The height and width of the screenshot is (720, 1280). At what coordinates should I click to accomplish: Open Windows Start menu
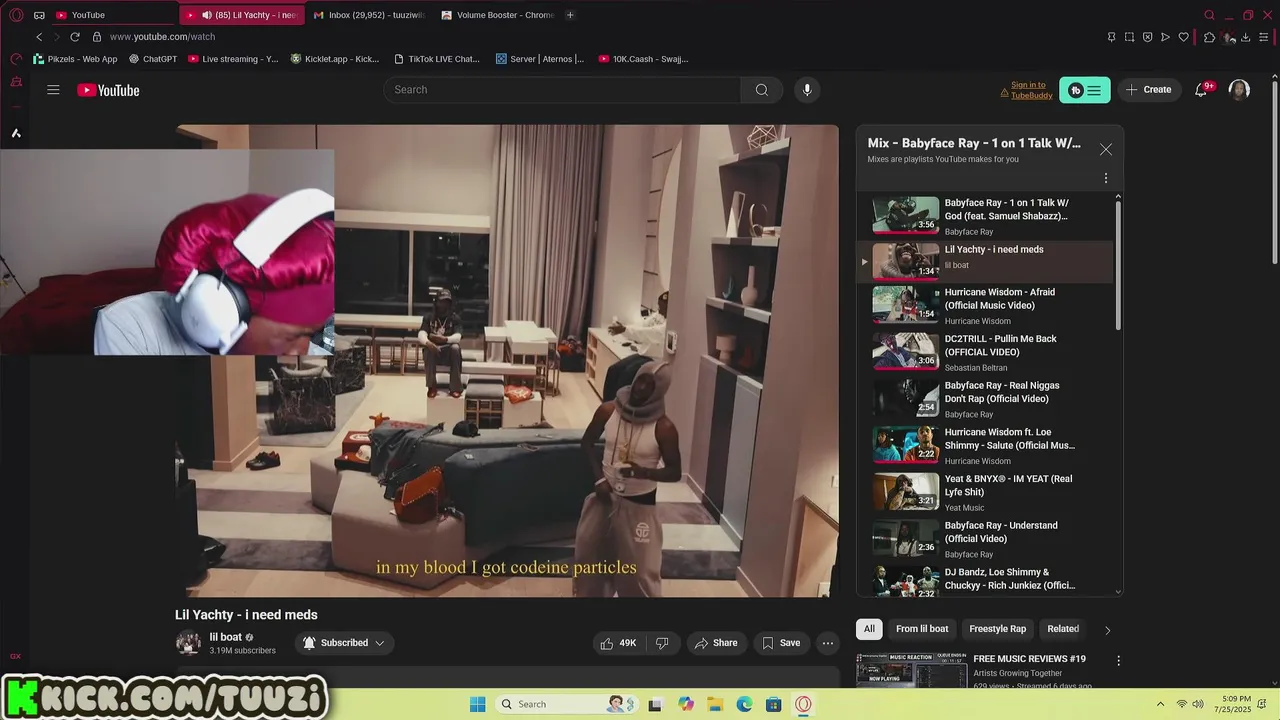477,704
